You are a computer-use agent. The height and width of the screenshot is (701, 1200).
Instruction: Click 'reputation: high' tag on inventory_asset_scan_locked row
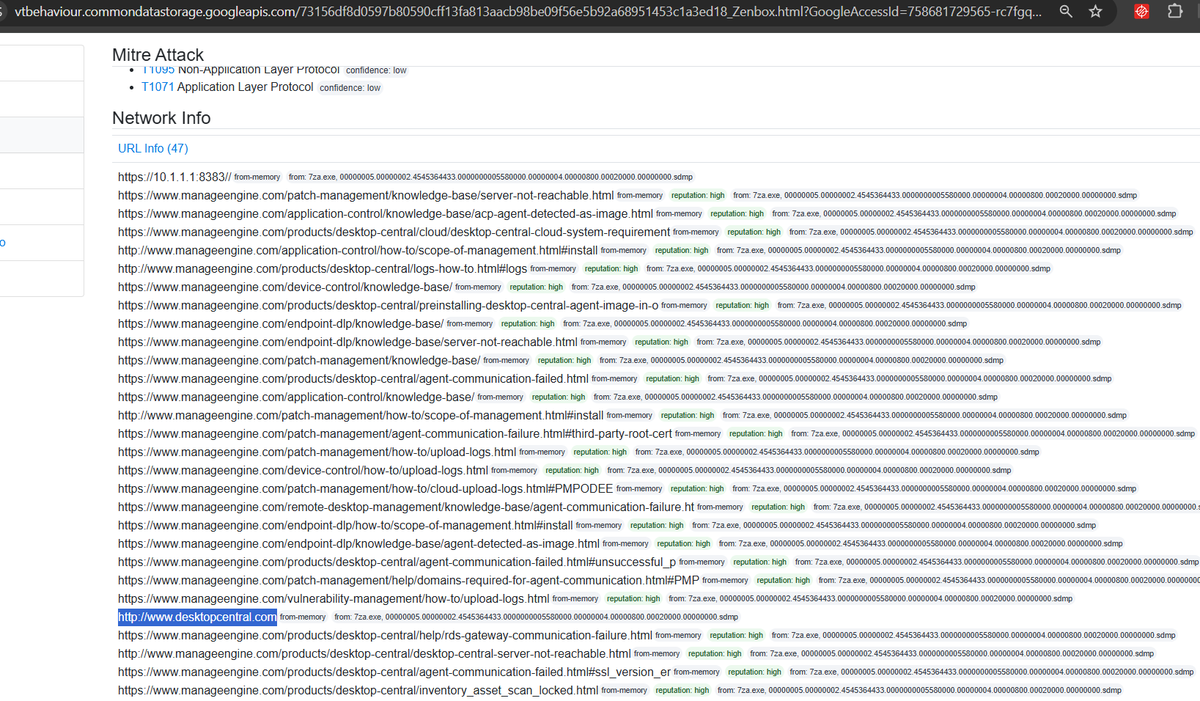coord(683,691)
